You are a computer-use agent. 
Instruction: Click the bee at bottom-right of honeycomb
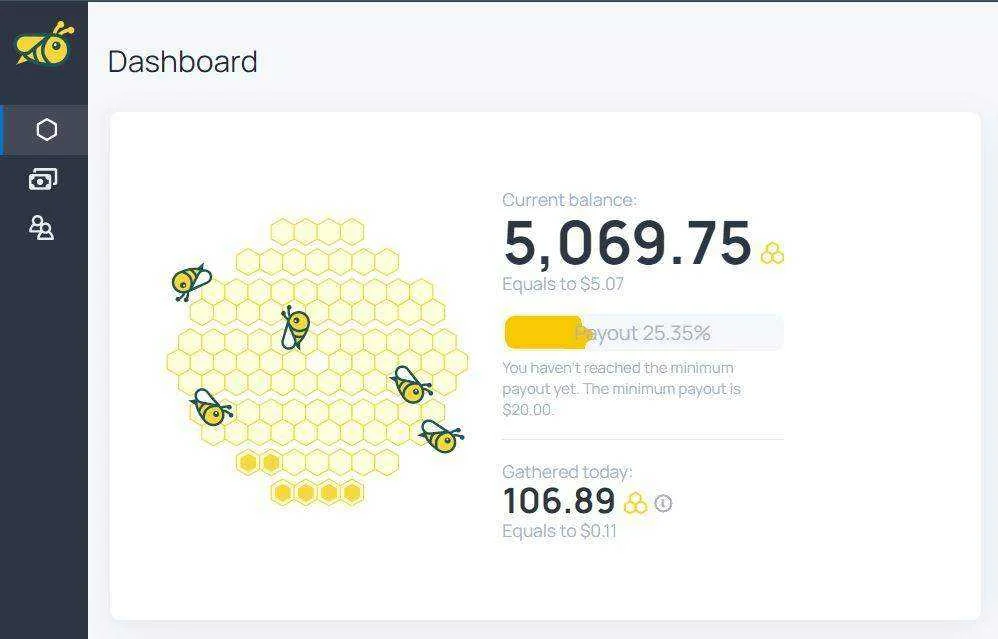point(441,437)
